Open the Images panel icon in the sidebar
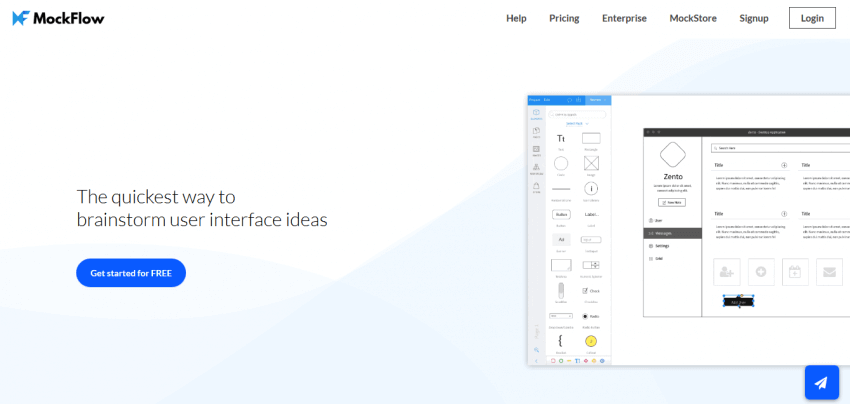This screenshot has width=850, height=404. [x=536, y=150]
